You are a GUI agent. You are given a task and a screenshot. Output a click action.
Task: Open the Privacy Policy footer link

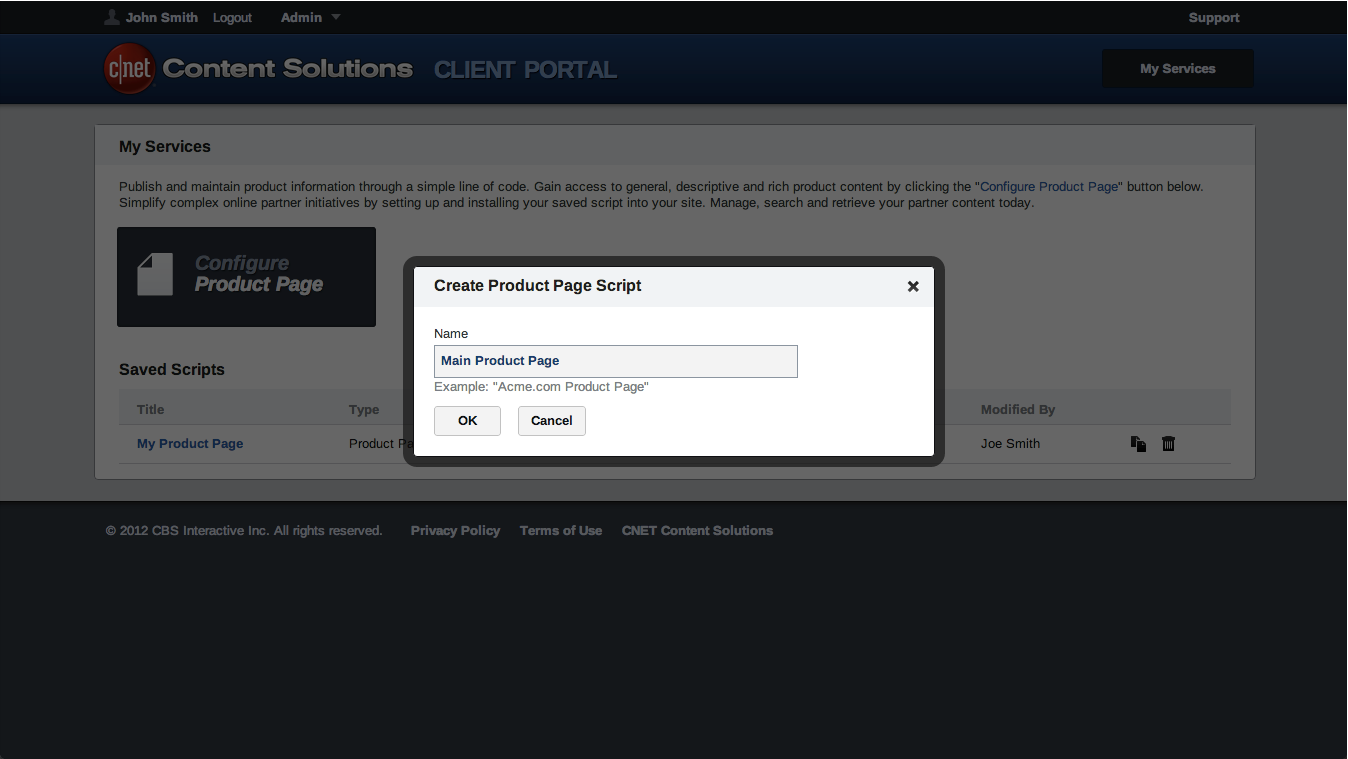point(455,531)
